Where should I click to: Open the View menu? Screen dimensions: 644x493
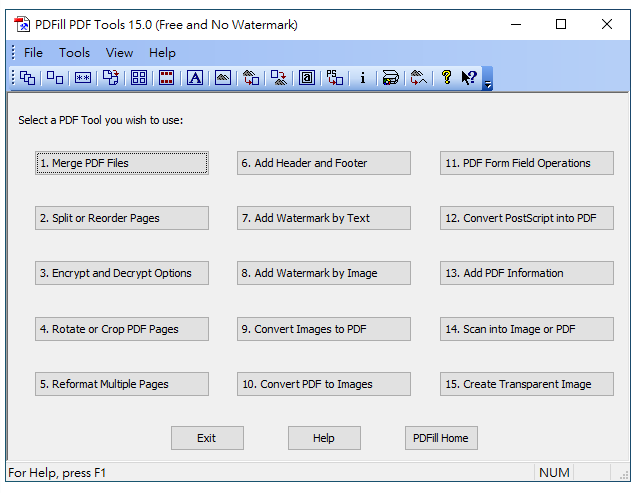point(119,53)
